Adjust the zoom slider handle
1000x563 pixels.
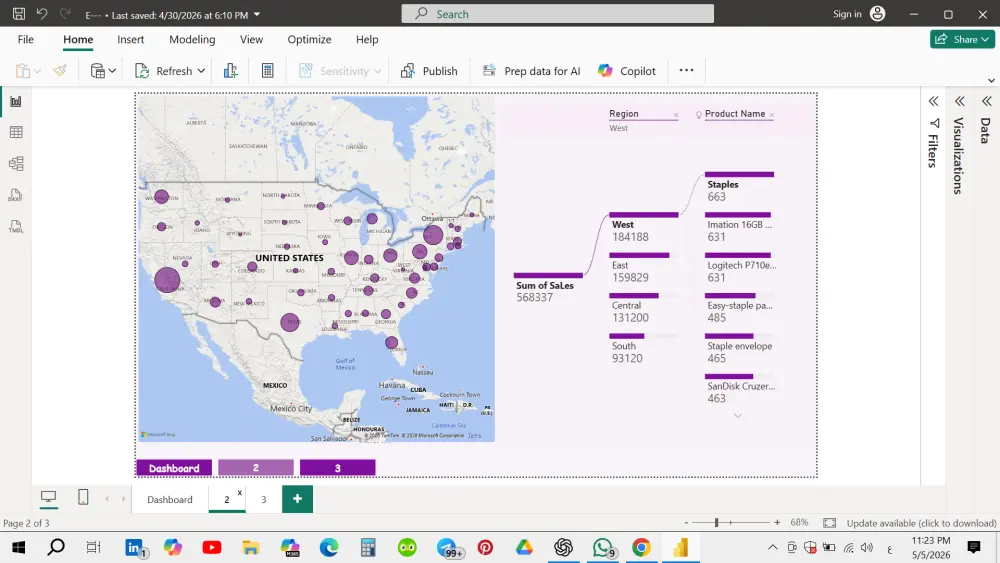tap(717, 523)
